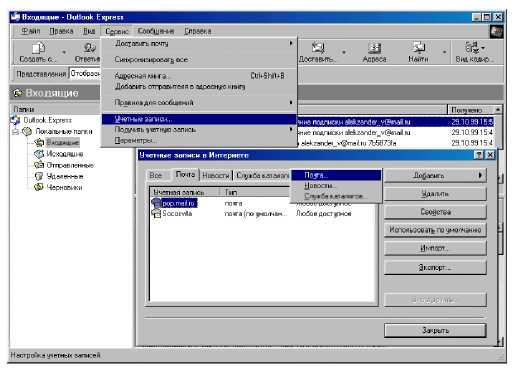Click the Outlook Express root icon in the folder tree
The height and width of the screenshot is (377, 522).
click(15, 120)
